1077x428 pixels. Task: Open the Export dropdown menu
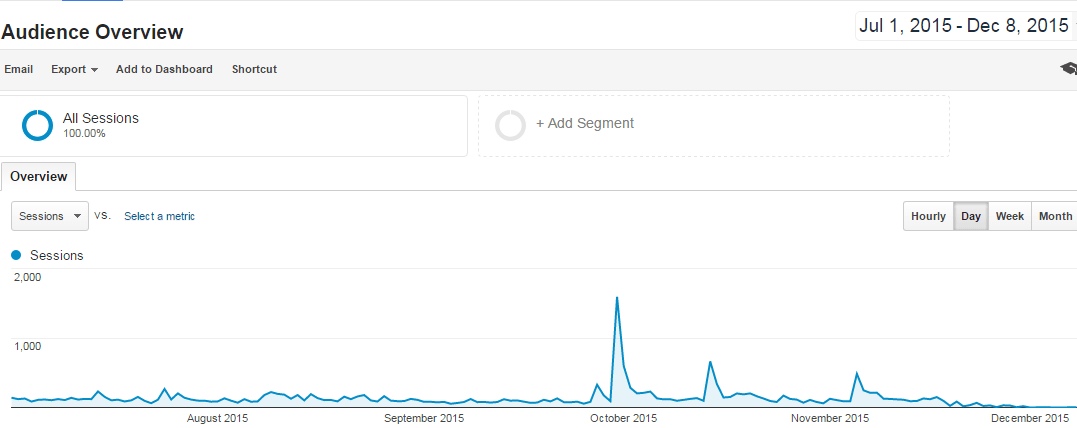[74, 69]
